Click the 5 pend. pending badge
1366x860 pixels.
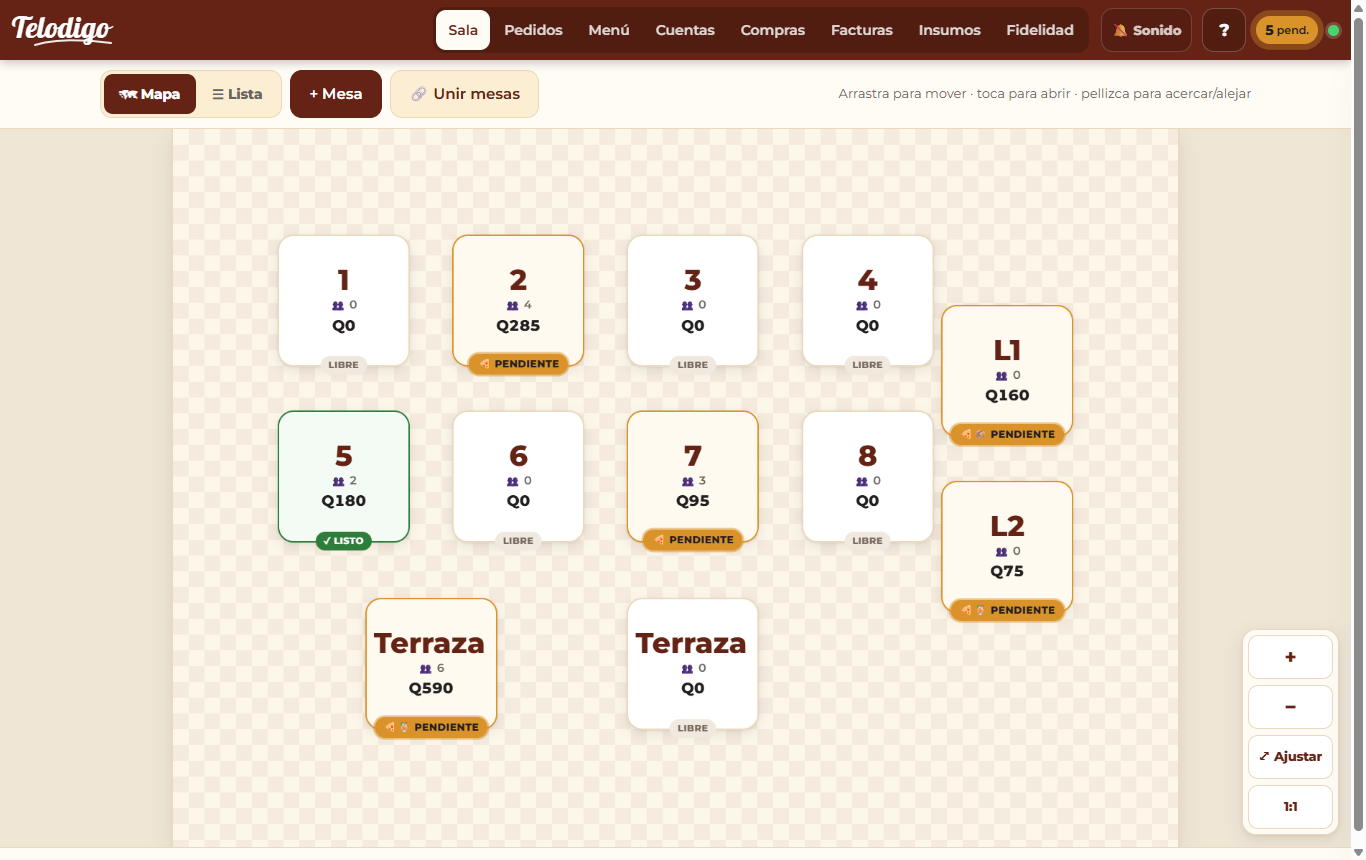1287,30
